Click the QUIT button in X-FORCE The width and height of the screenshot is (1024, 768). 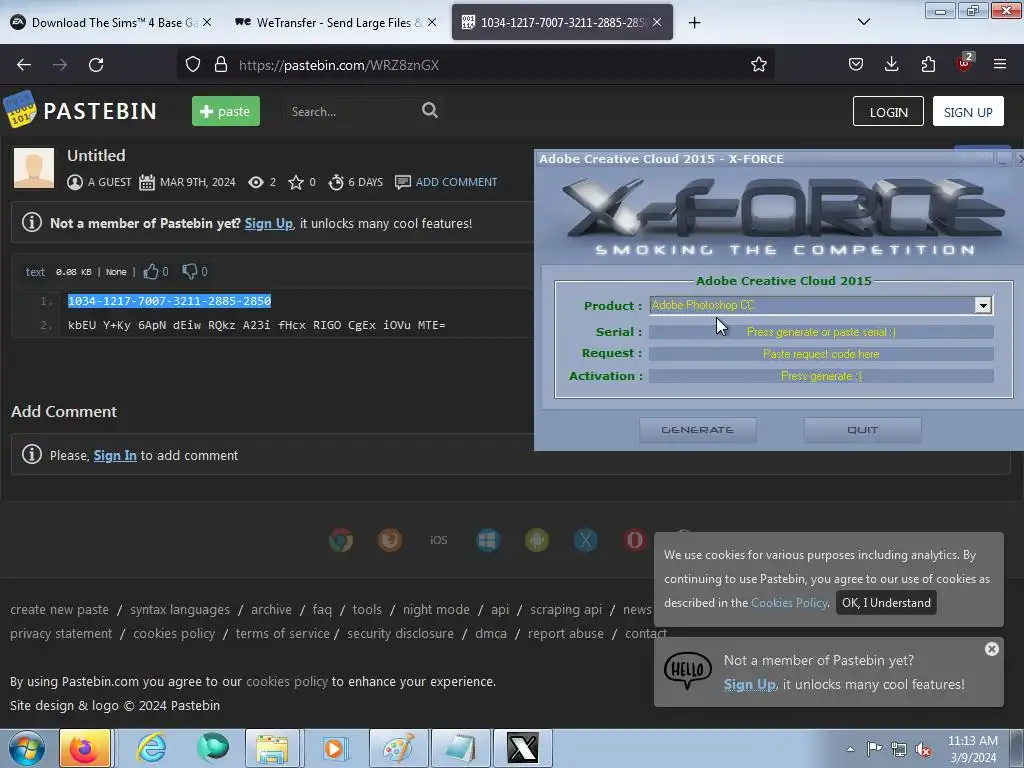click(x=862, y=430)
